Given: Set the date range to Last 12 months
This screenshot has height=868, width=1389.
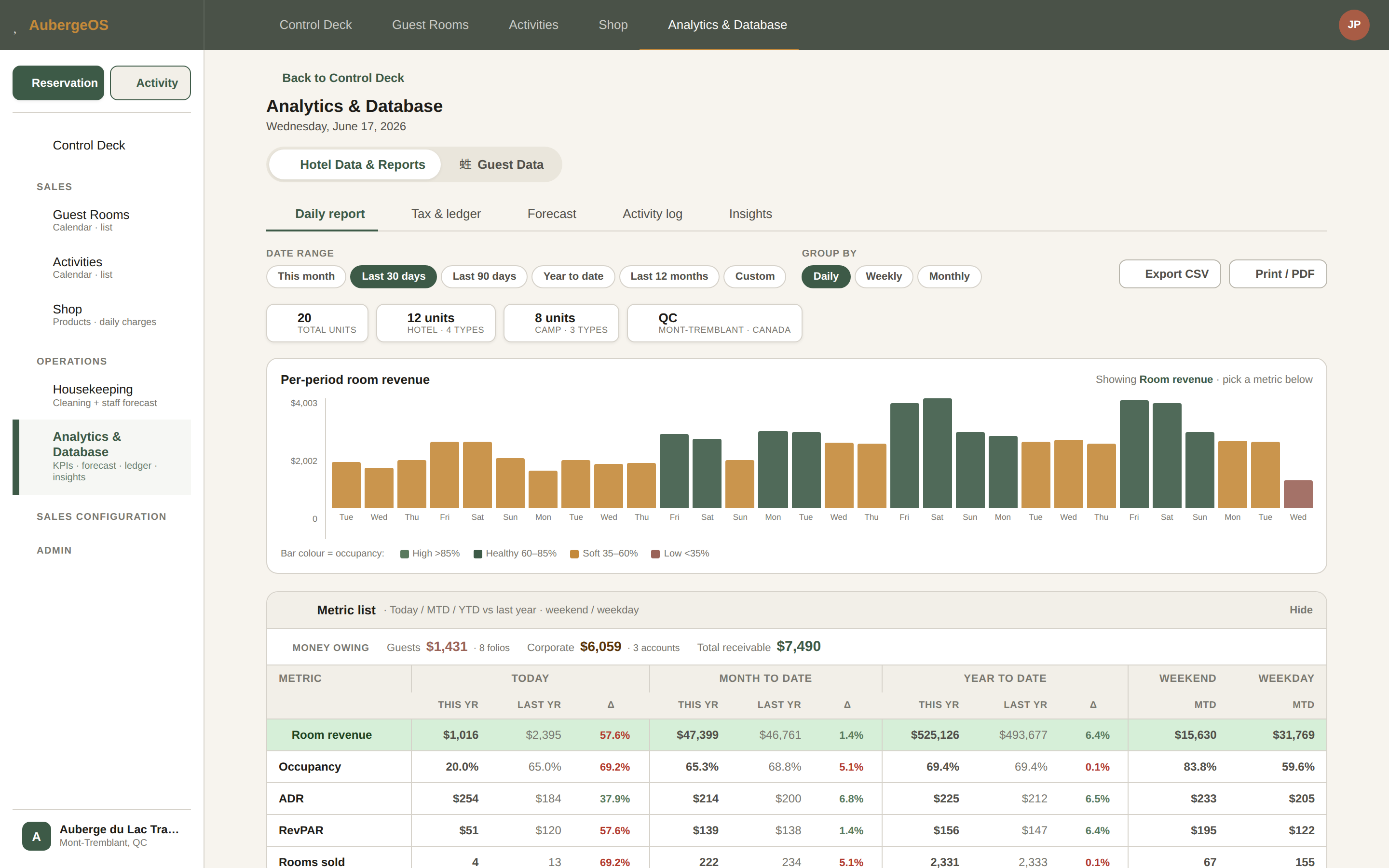Looking at the screenshot, I should point(668,276).
